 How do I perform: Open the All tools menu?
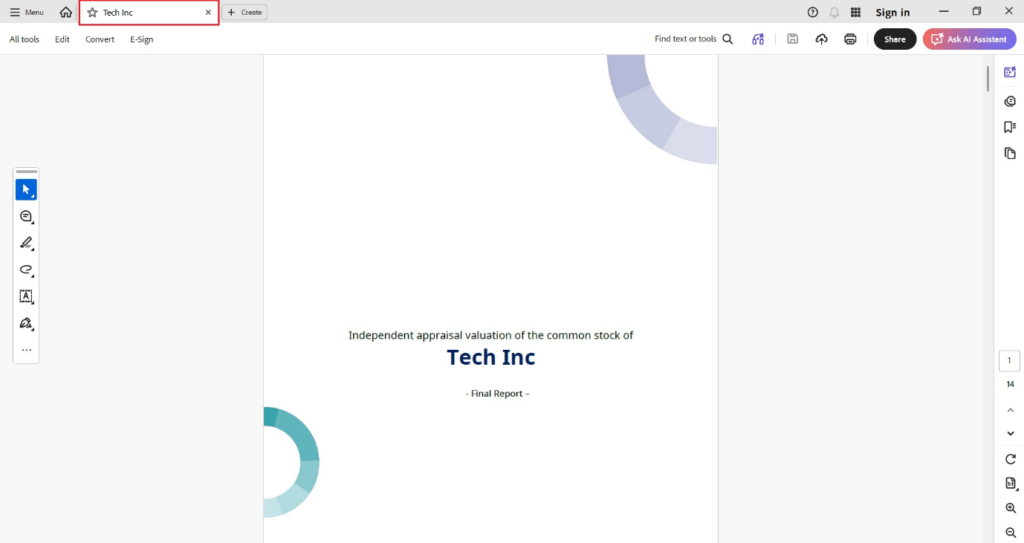click(24, 39)
